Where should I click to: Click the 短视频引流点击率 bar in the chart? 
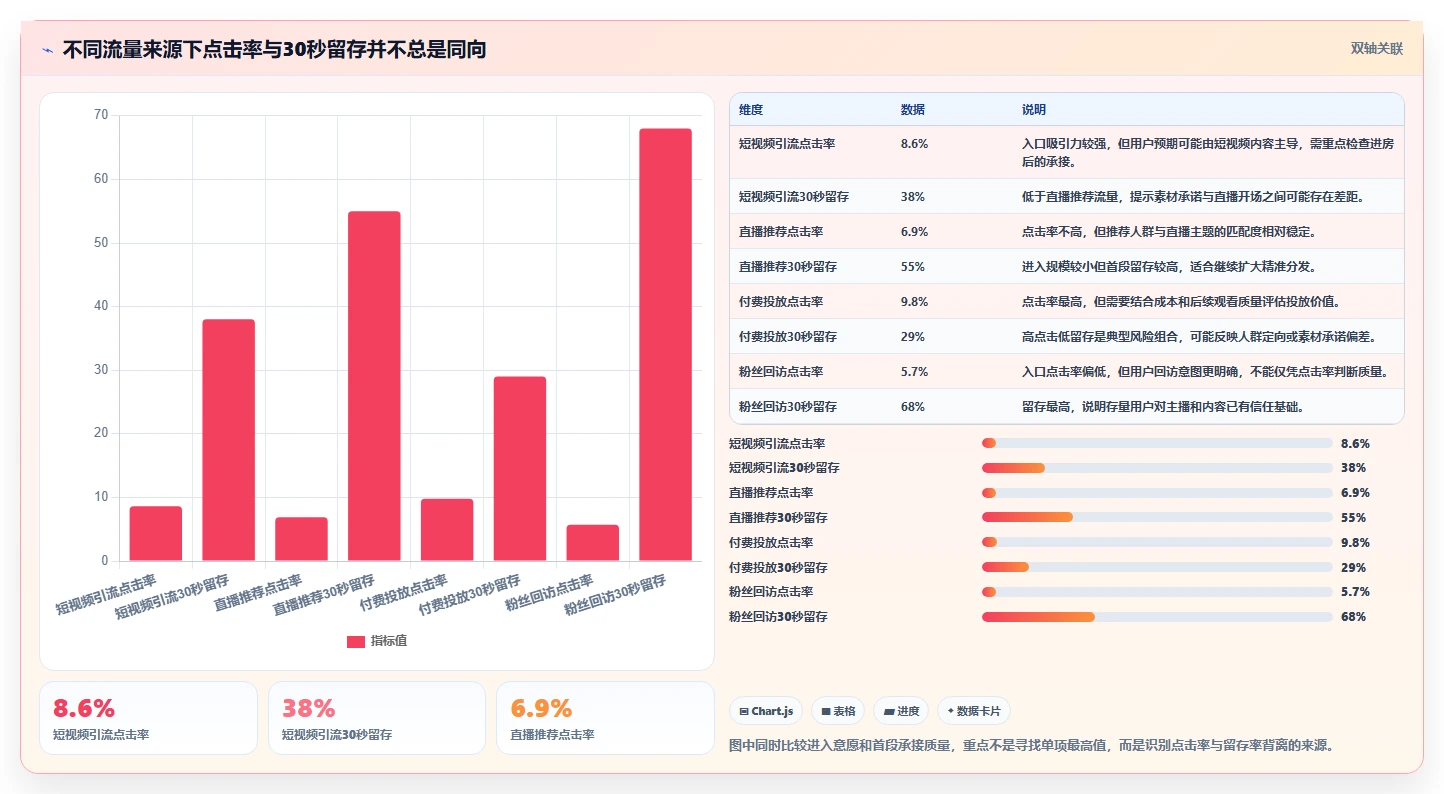pos(156,533)
